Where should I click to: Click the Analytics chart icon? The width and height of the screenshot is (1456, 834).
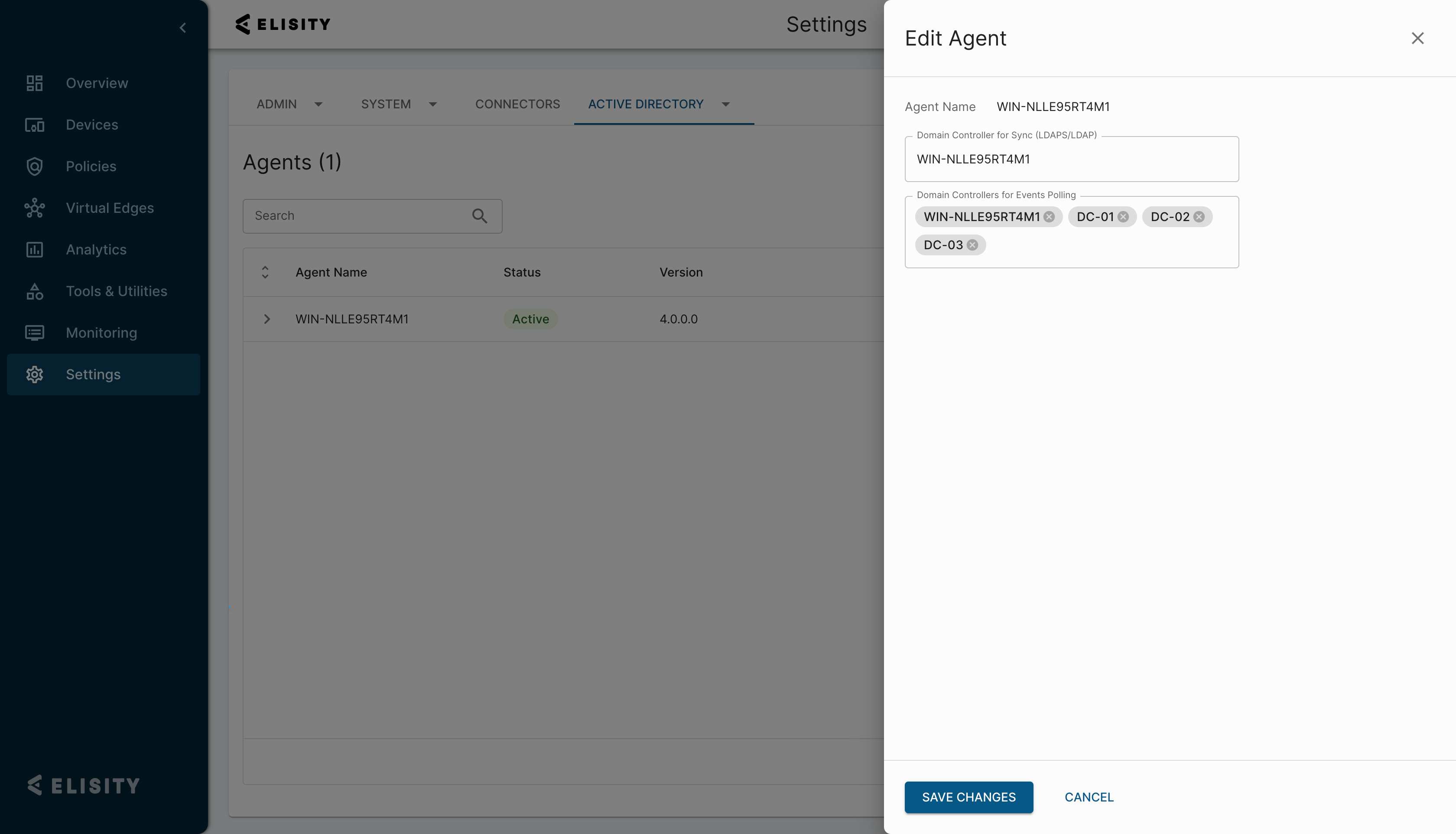tap(34, 250)
